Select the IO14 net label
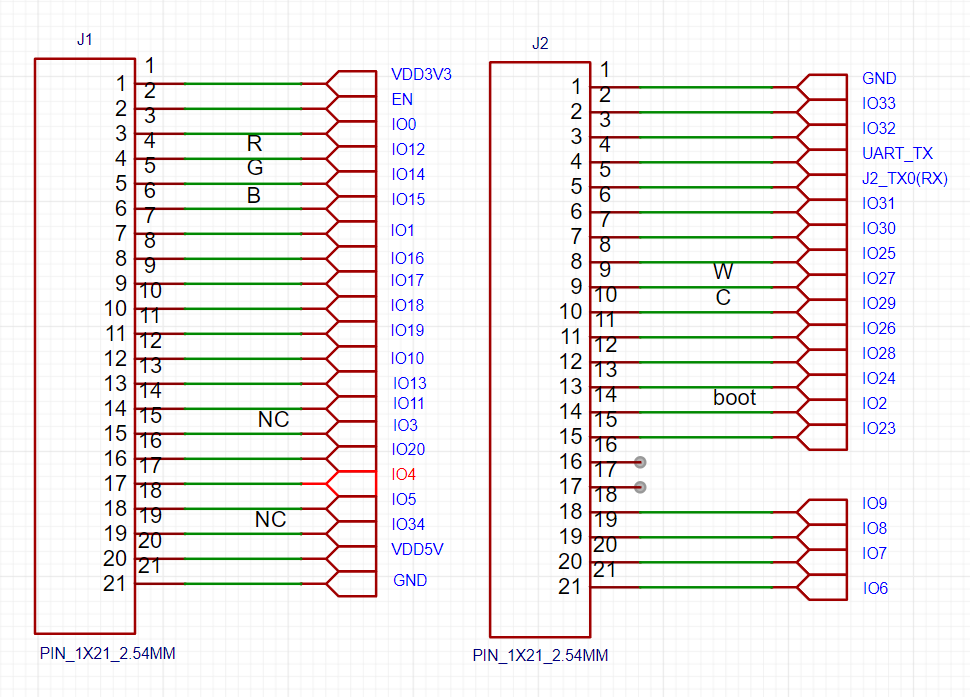The image size is (970, 697). pos(408,174)
